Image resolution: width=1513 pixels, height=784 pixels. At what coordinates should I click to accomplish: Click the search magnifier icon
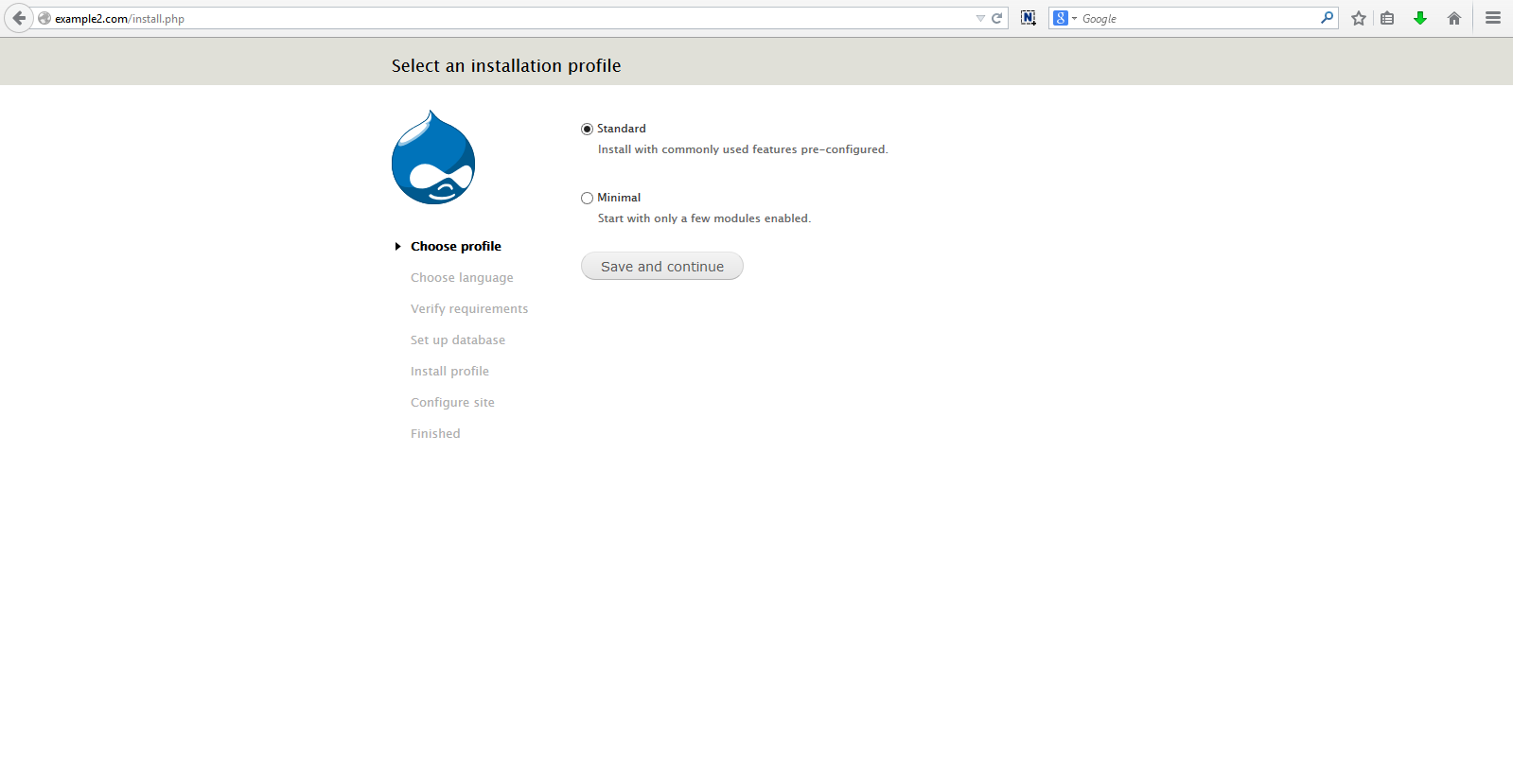1327,18
